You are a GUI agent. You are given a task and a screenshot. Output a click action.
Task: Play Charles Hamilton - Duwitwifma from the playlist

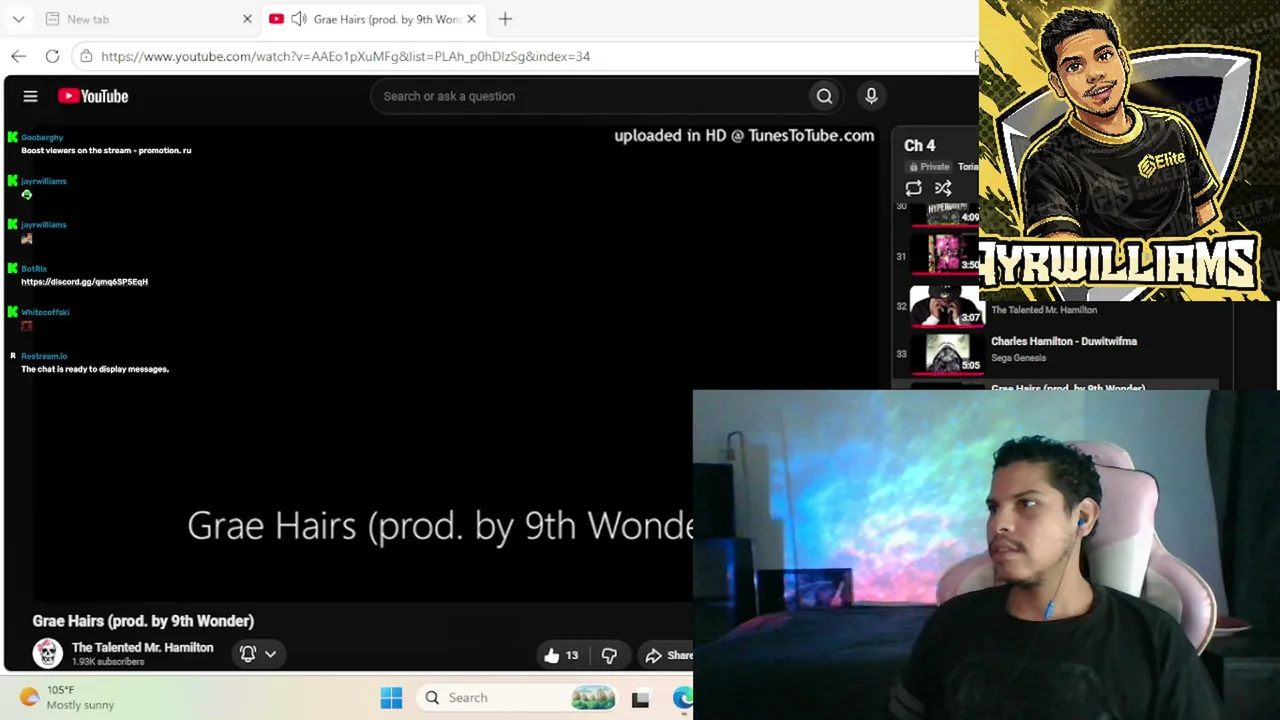pos(1064,341)
